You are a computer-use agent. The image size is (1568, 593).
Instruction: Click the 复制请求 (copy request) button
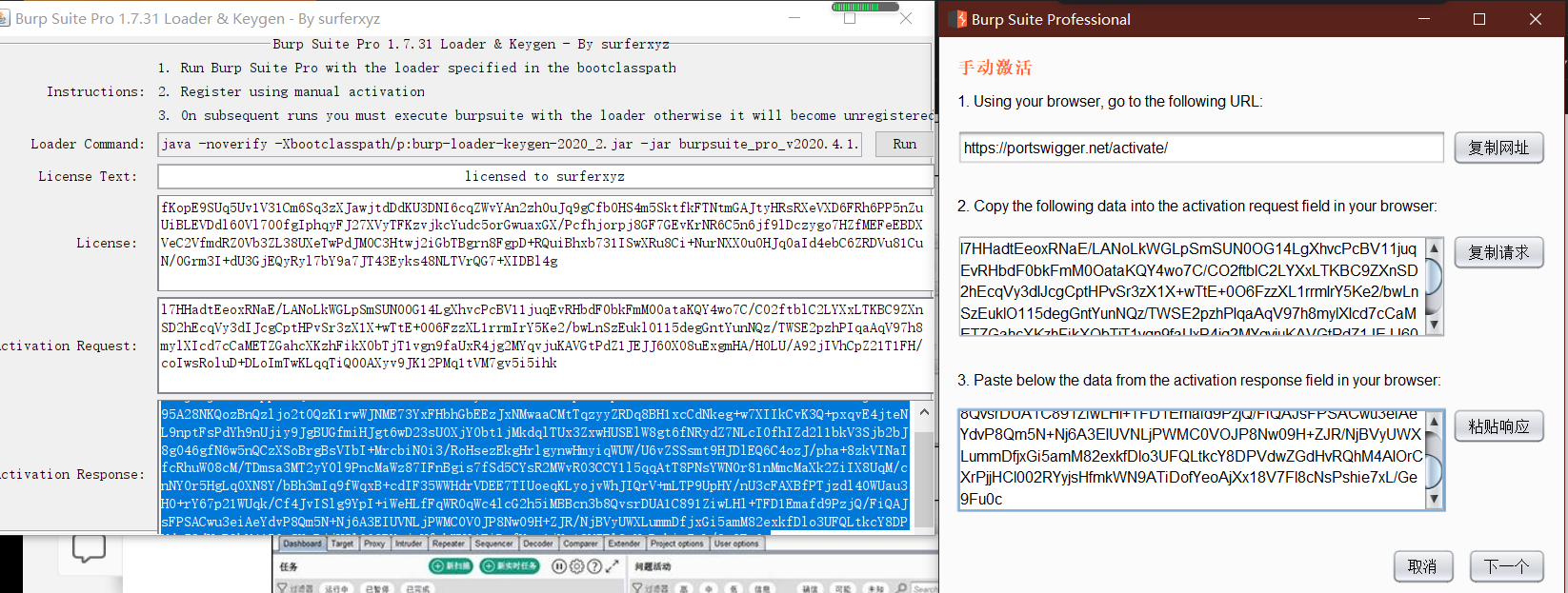[x=1498, y=252]
